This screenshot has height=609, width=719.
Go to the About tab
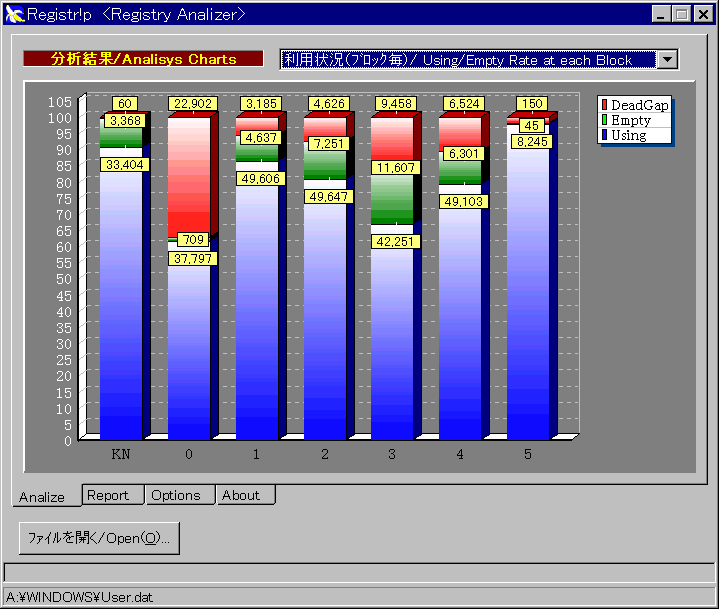tap(241, 495)
